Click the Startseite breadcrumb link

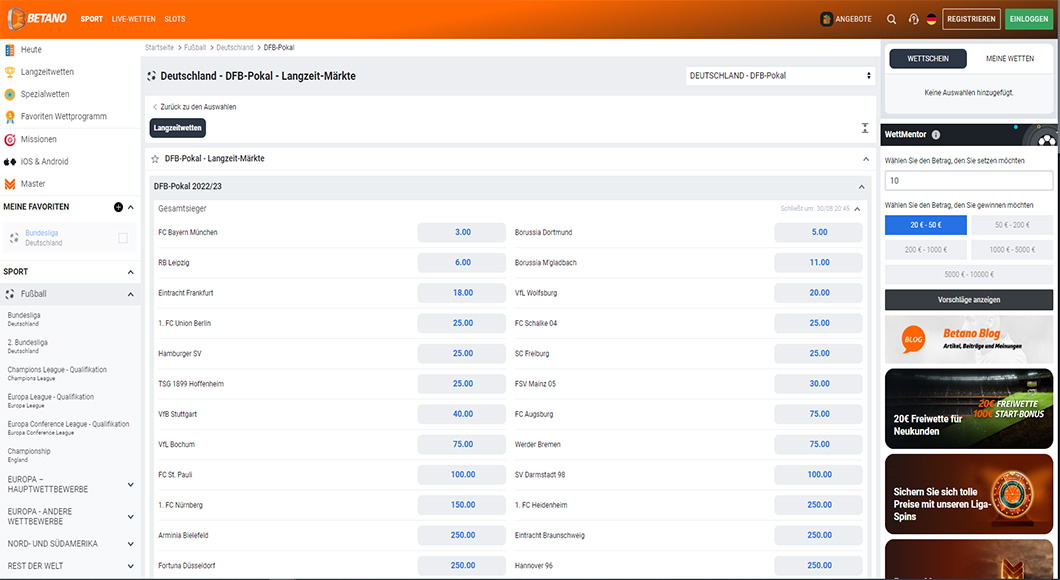point(159,47)
